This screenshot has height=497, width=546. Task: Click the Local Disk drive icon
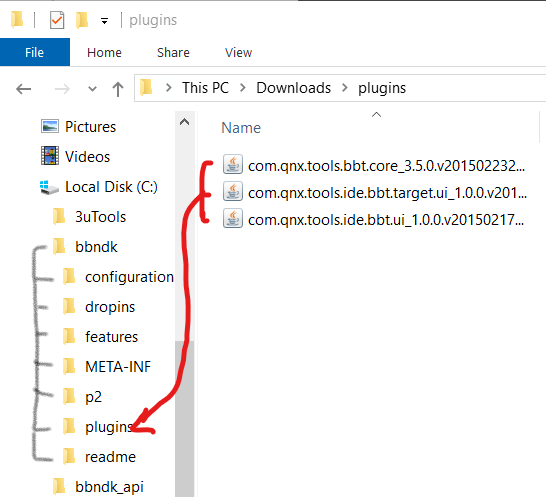pyautogui.click(x=49, y=187)
